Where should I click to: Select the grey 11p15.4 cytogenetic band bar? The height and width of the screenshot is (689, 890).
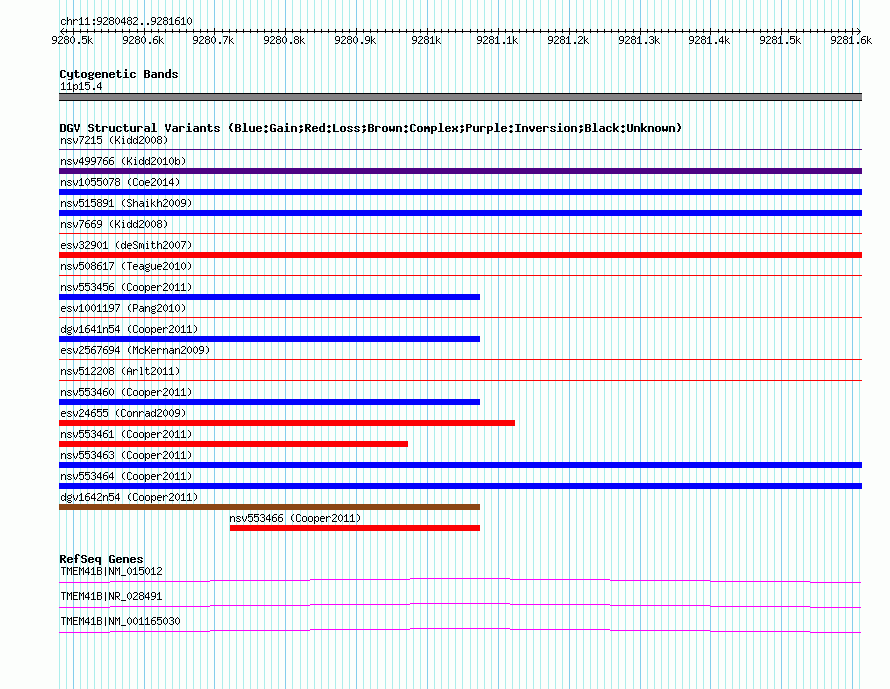point(460,97)
